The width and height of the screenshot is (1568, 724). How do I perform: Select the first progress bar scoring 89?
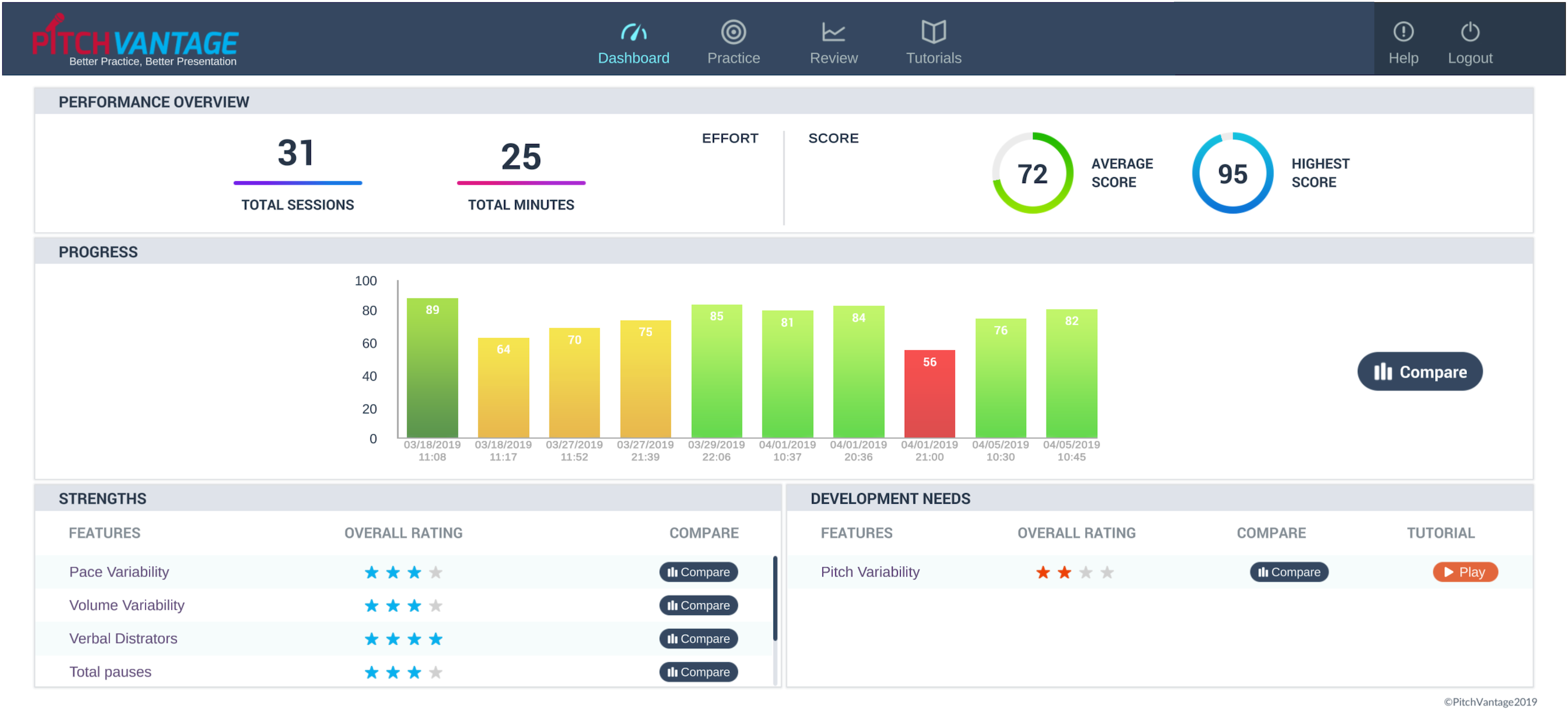pyautogui.click(x=432, y=368)
